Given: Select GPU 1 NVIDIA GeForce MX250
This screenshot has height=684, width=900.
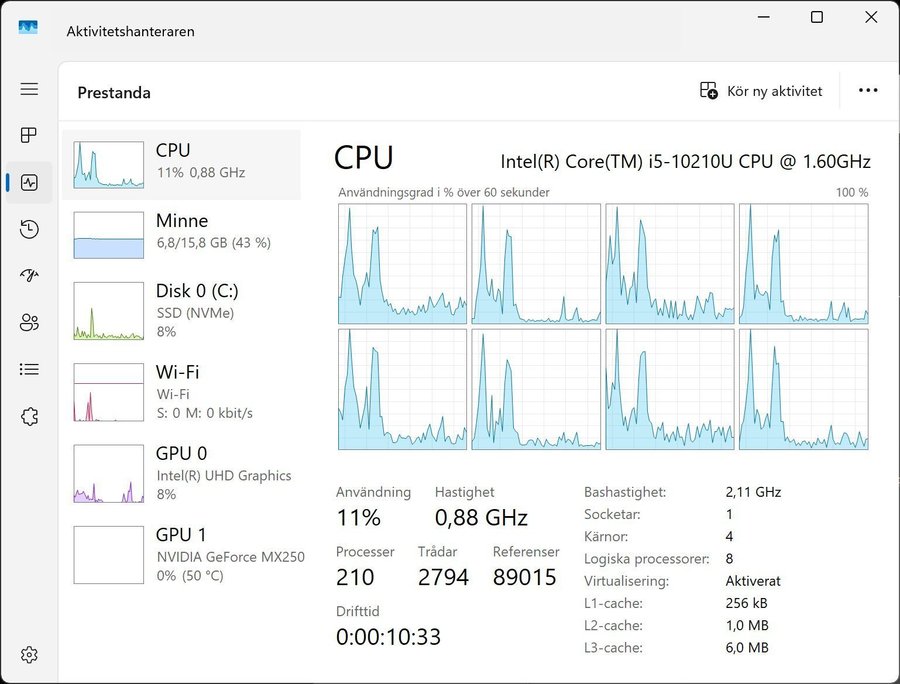Looking at the screenshot, I should click(181, 554).
